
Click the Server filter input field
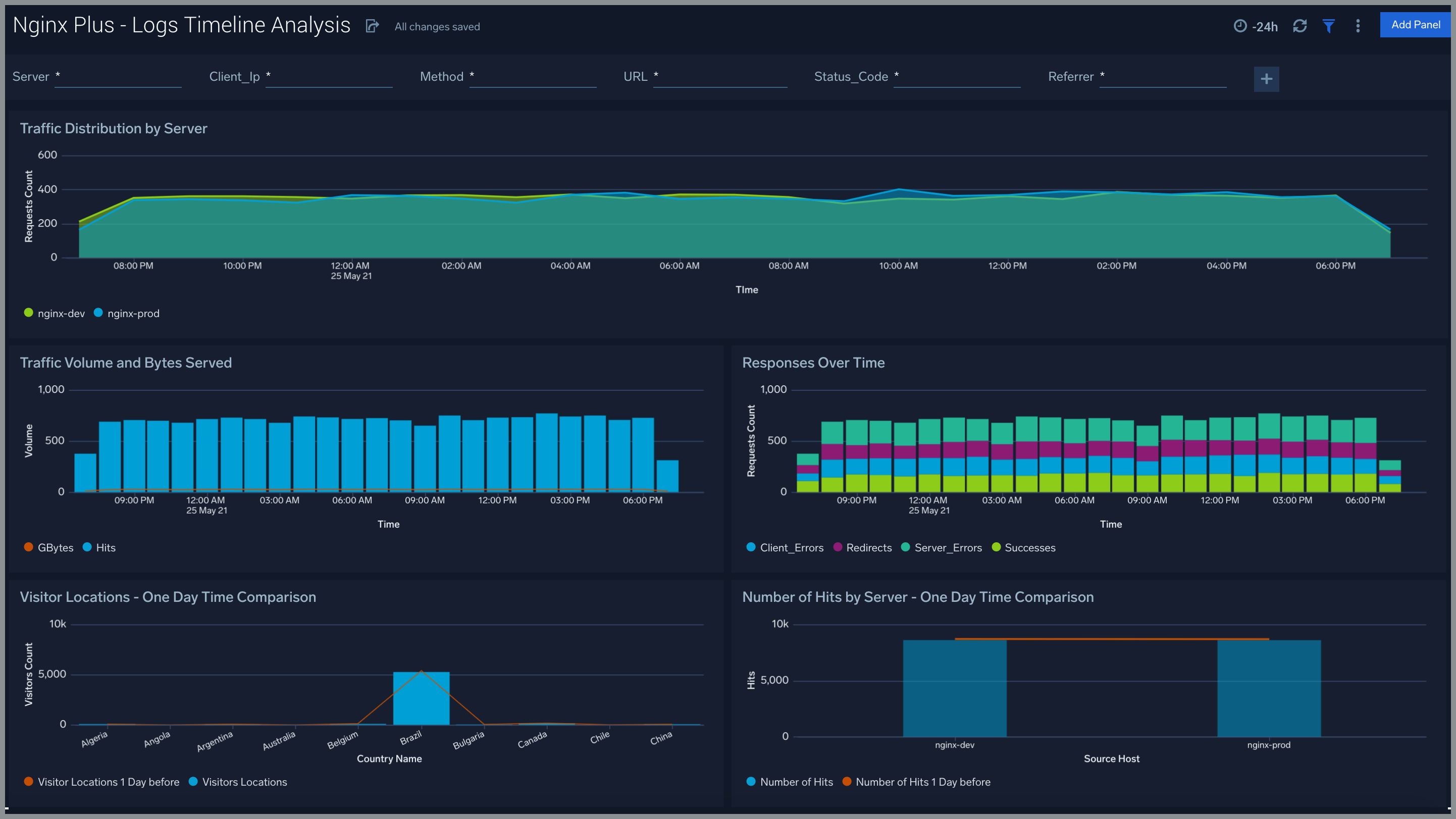[118, 77]
